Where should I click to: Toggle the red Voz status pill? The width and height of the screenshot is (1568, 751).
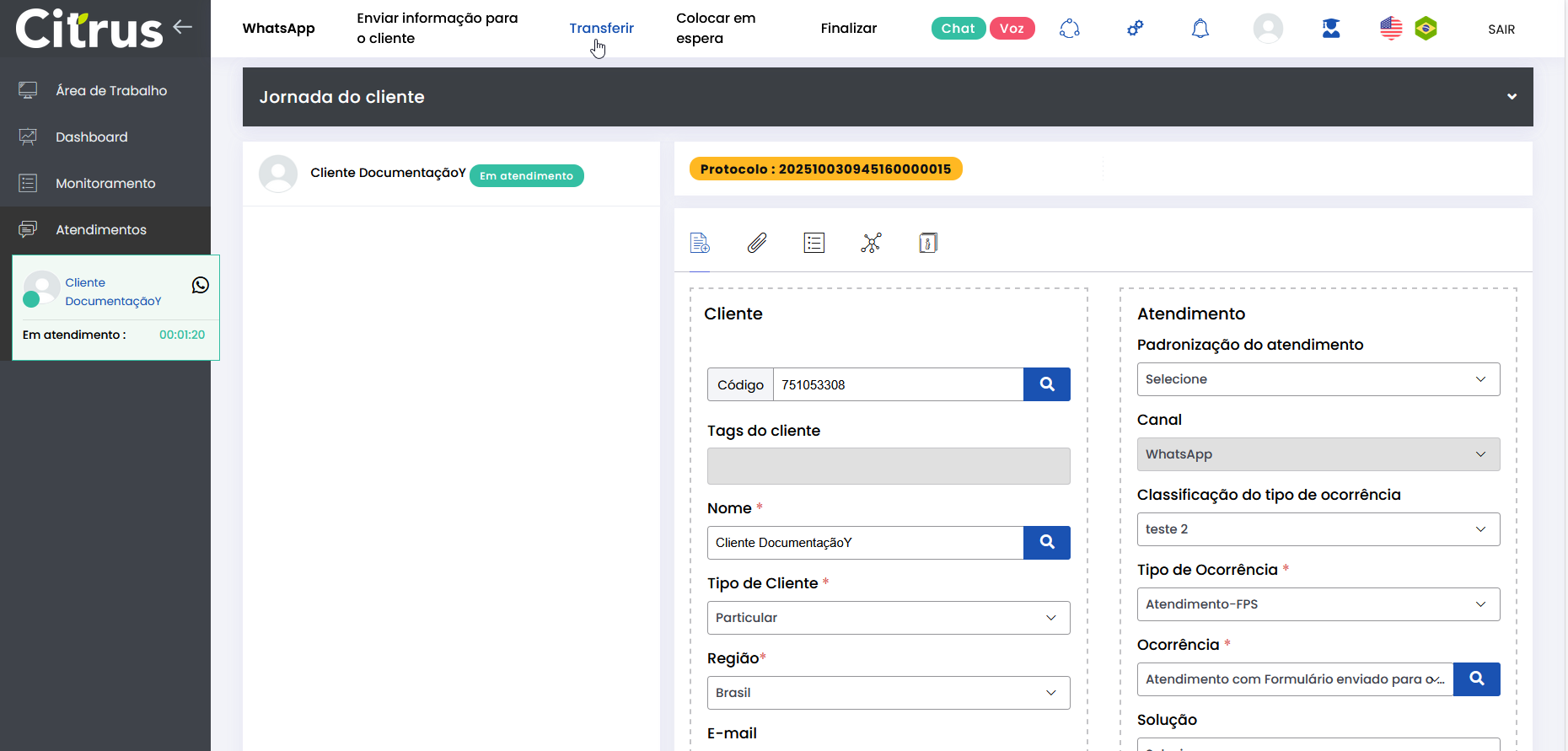pos(1012,29)
